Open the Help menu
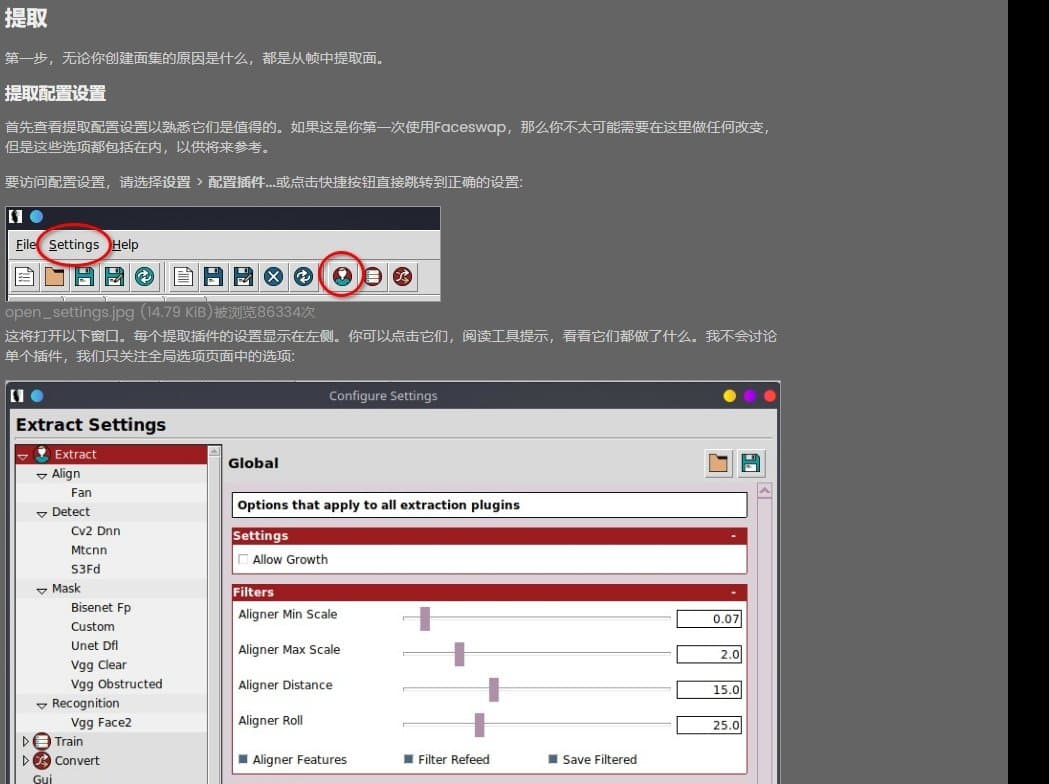Viewport: 1049px width, 784px height. click(124, 244)
